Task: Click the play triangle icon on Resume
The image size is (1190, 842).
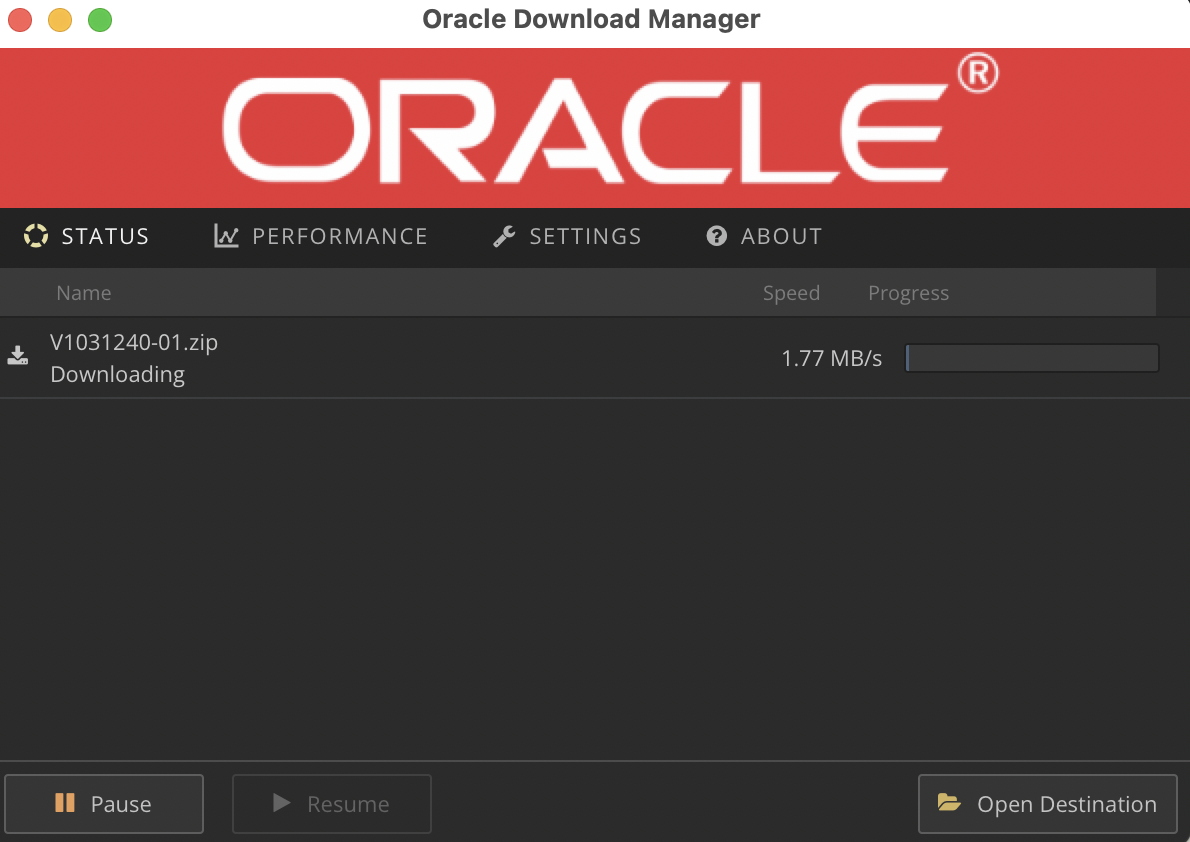Action: (x=282, y=803)
